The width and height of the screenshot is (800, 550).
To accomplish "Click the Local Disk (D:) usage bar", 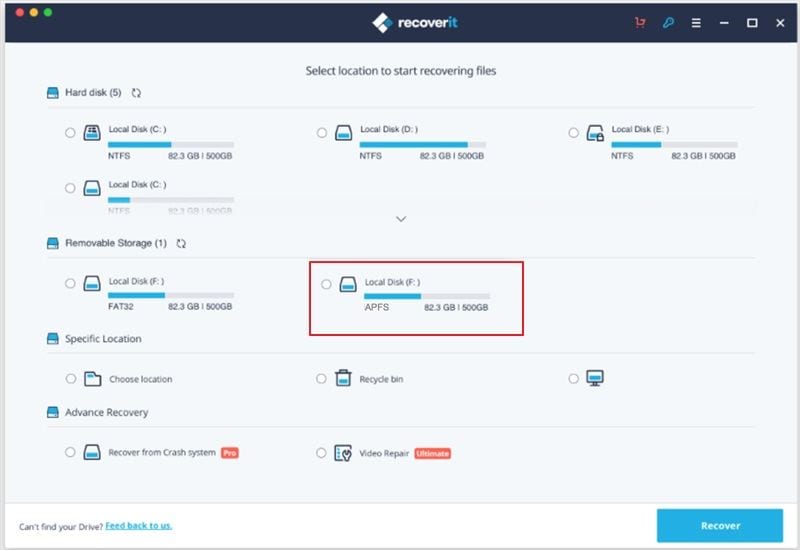I will (x=422, y=145).
